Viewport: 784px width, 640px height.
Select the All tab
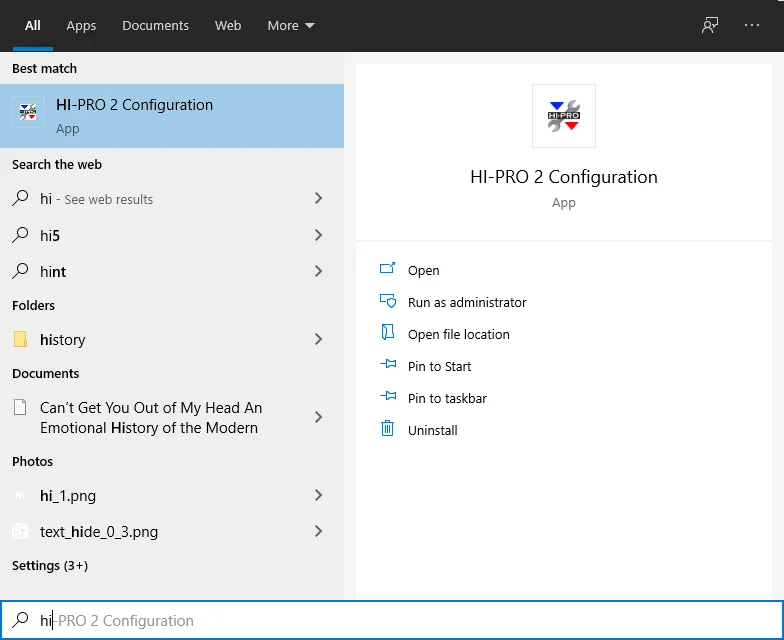coord(32,26)
